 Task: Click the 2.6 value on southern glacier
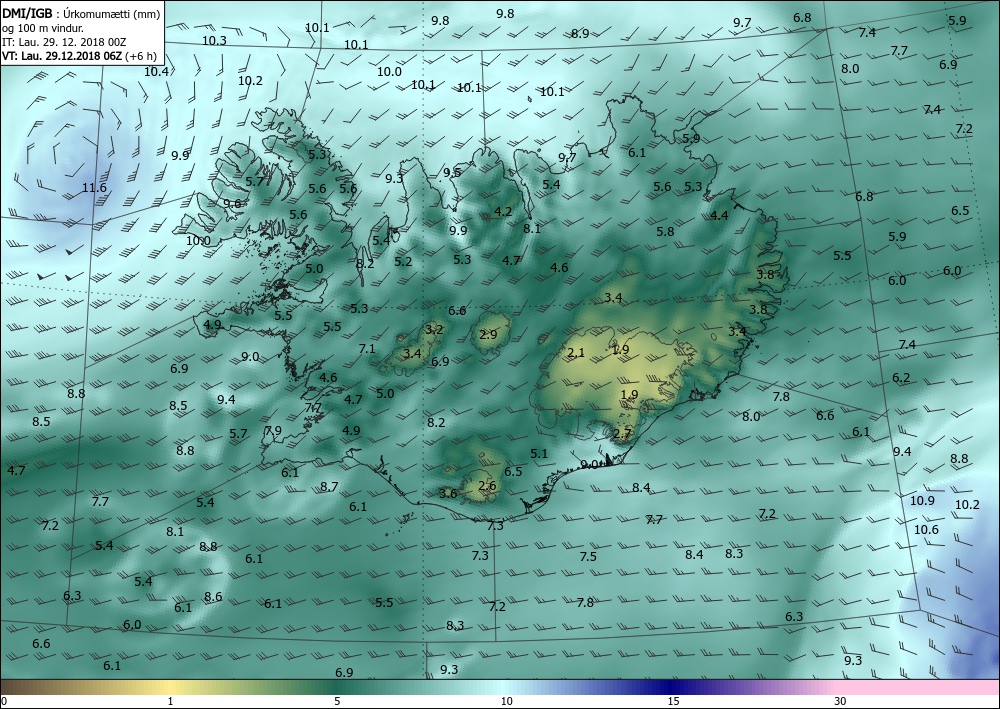[x=487, y=485]
